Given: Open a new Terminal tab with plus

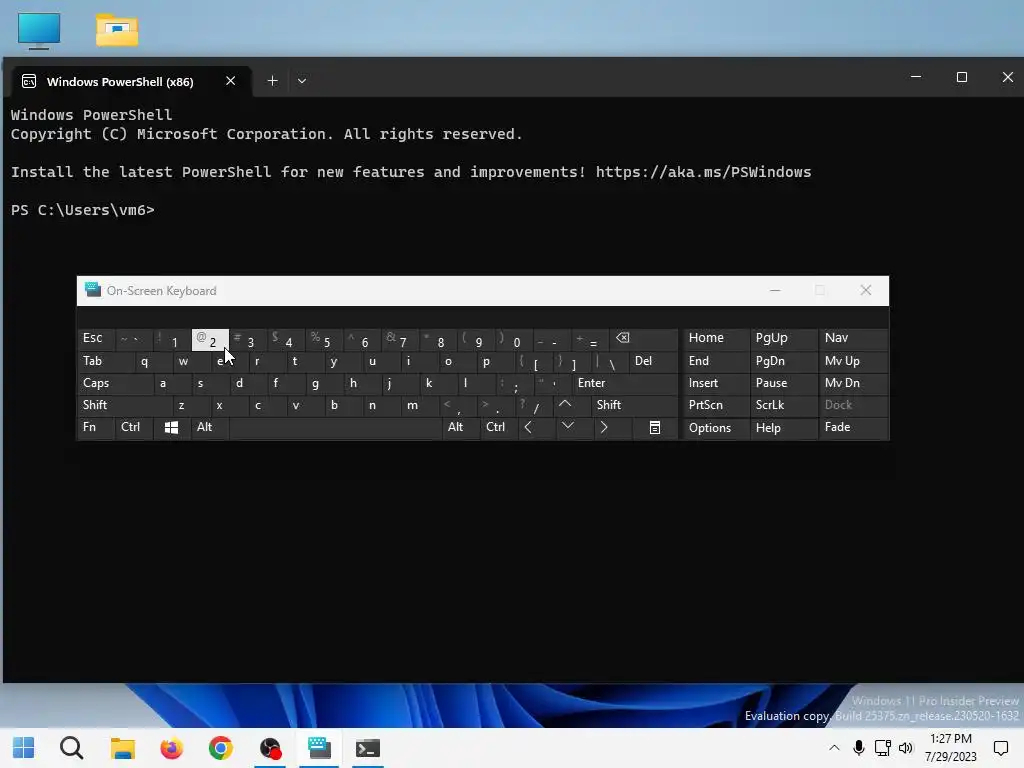Looking at the screenshot, I should pos(272,80).
